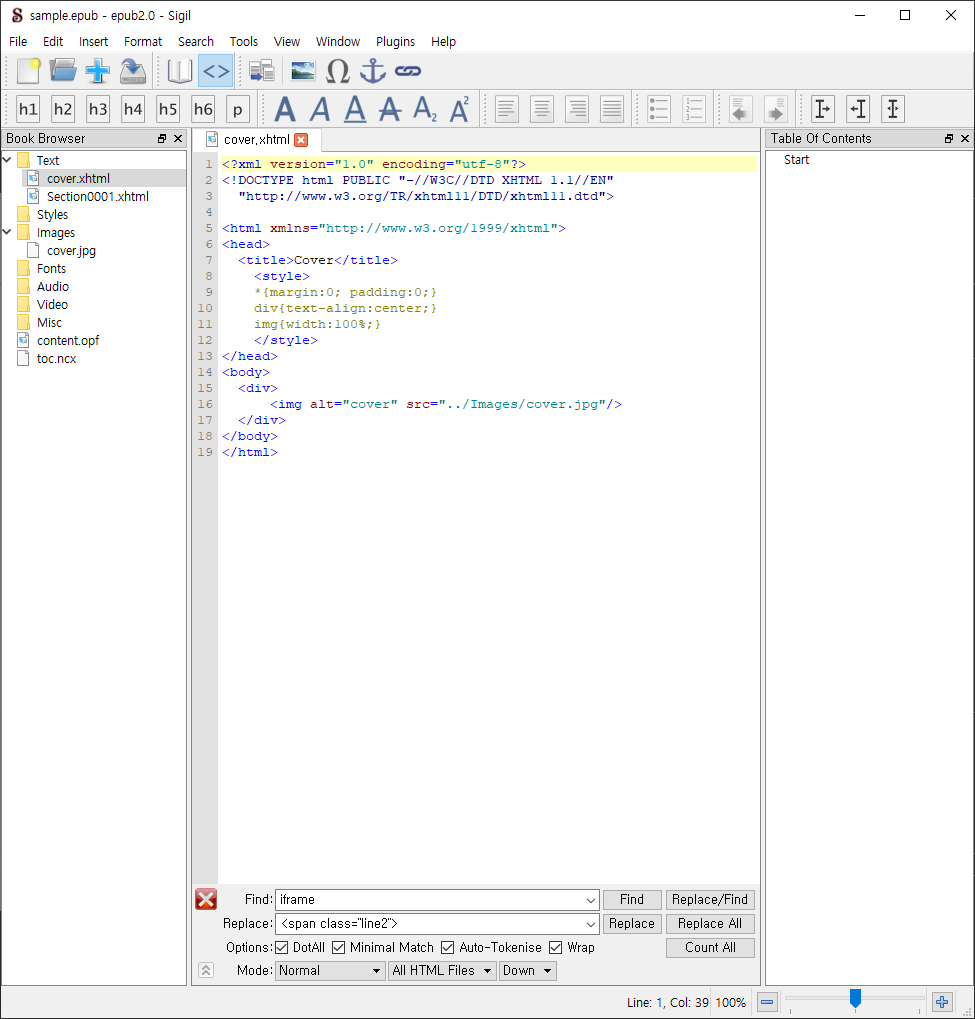This screenshot has height=1019, width=975.
Task: Open the Tools menu
Action: [x=244, y=42]
